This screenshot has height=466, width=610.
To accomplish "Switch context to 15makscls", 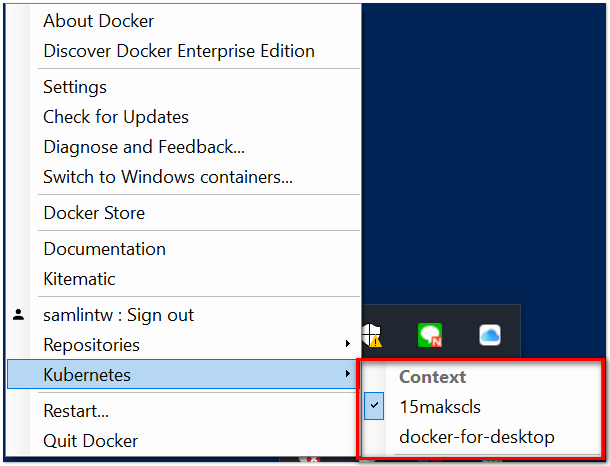I will [481, 407].
